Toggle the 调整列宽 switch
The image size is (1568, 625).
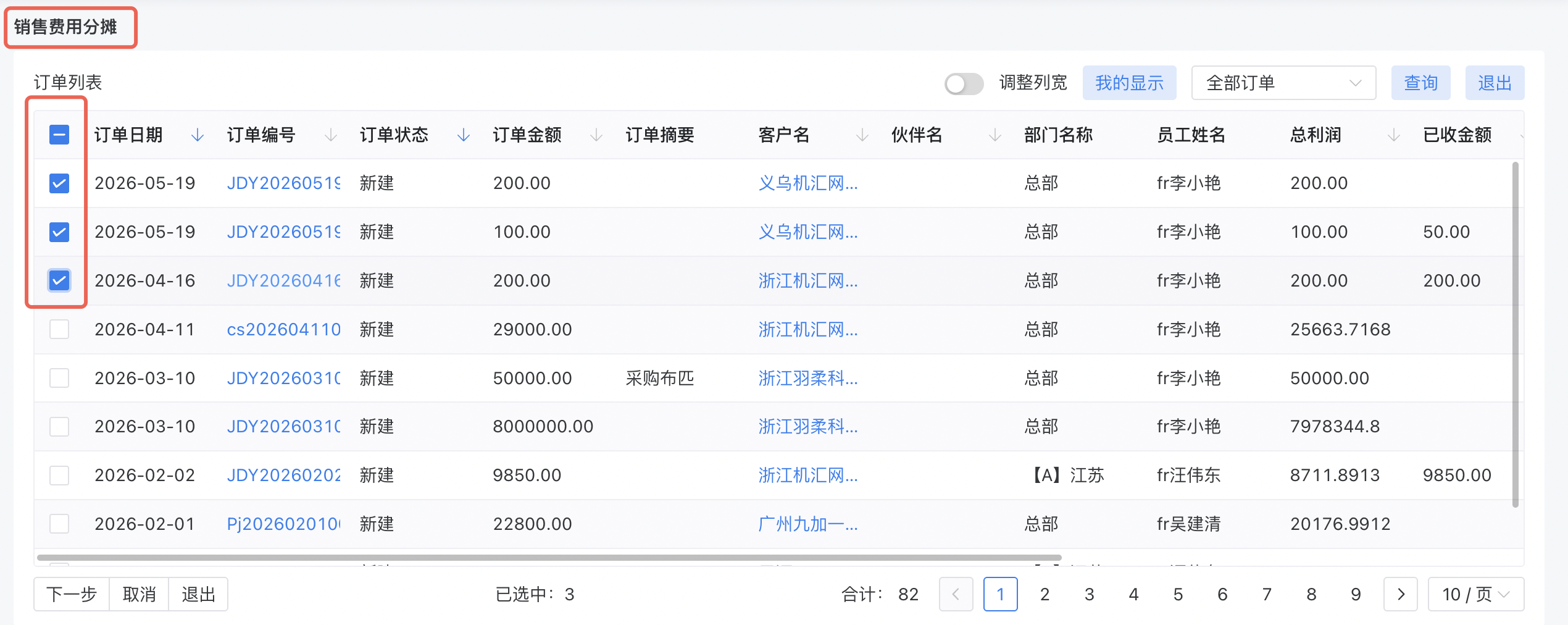pyautogui.click(x=964, y=83)
